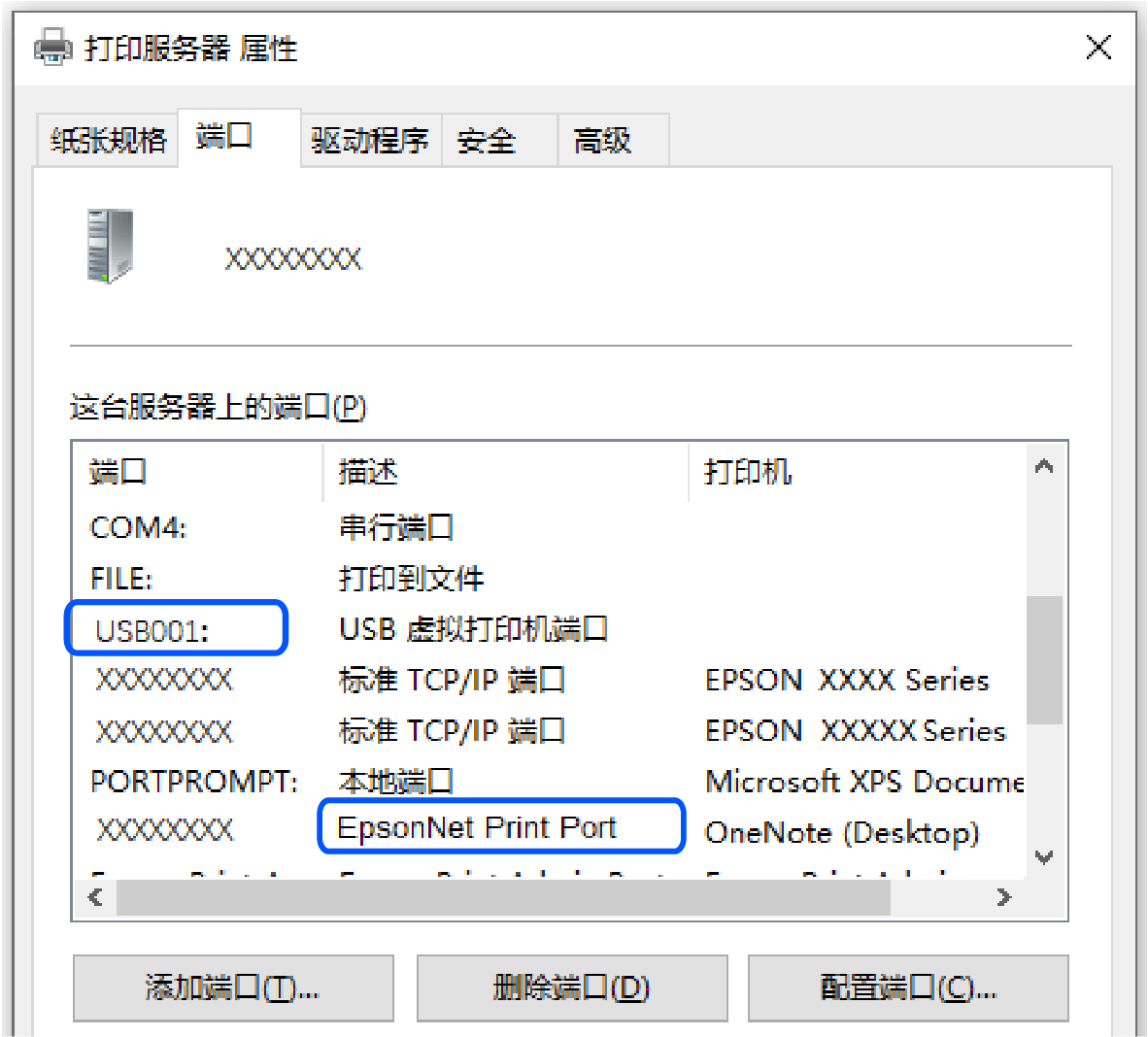Image resolution: width=1148 pixels, height=1037 pixels.
Task: Click the horizontal scrollbar right arrow
Action: pyautogui.click(x=1004, y=898)
